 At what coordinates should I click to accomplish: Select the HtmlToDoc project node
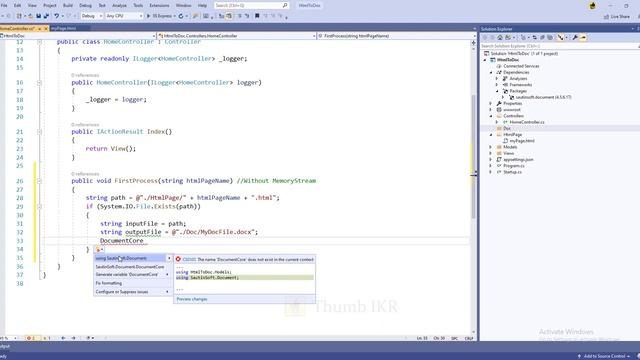tap(508, 60)
